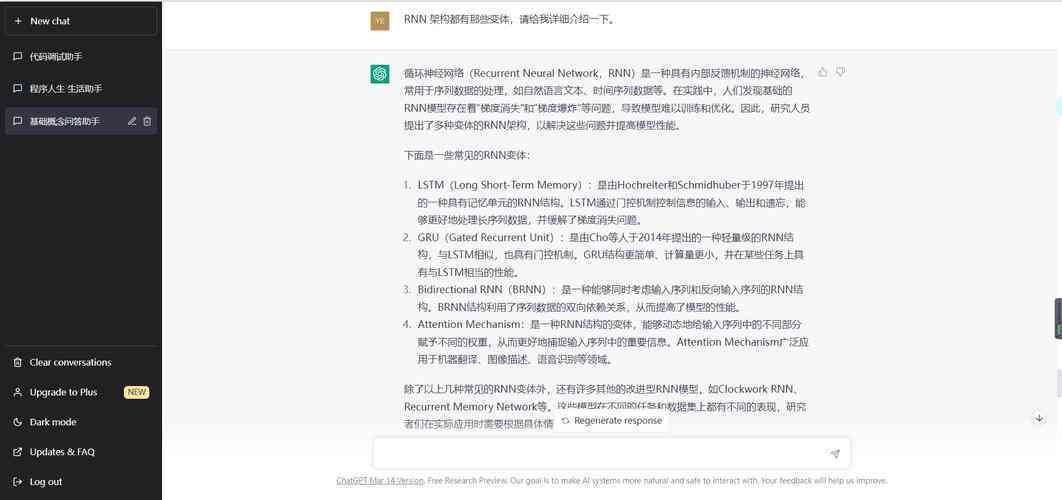
Task: Click the regenerate circular arrows icon
Action: pos(566,421)
